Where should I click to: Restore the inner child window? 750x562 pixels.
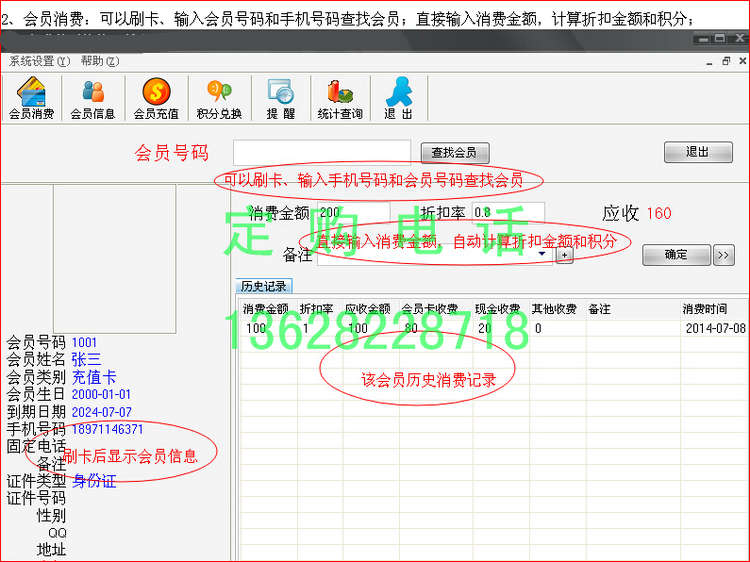[x=726, y=61]
